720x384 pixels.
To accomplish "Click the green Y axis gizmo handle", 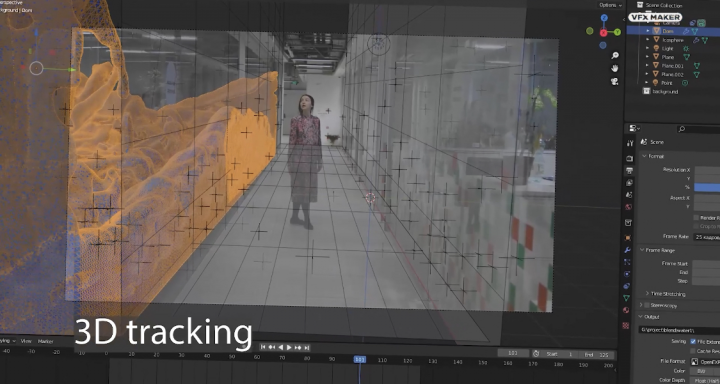I will click(618, 32).
